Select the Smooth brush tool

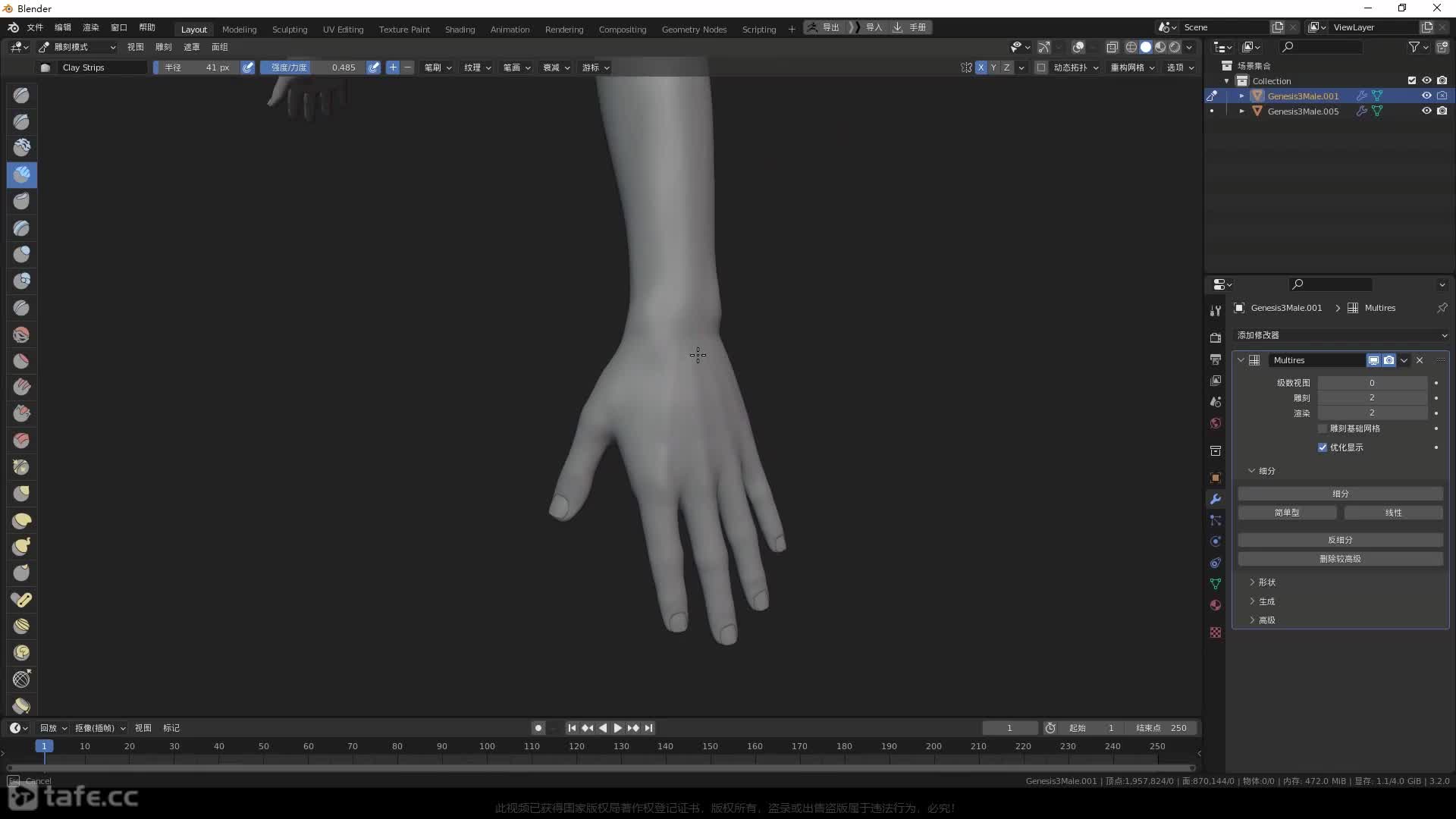(x=21, y=334)
